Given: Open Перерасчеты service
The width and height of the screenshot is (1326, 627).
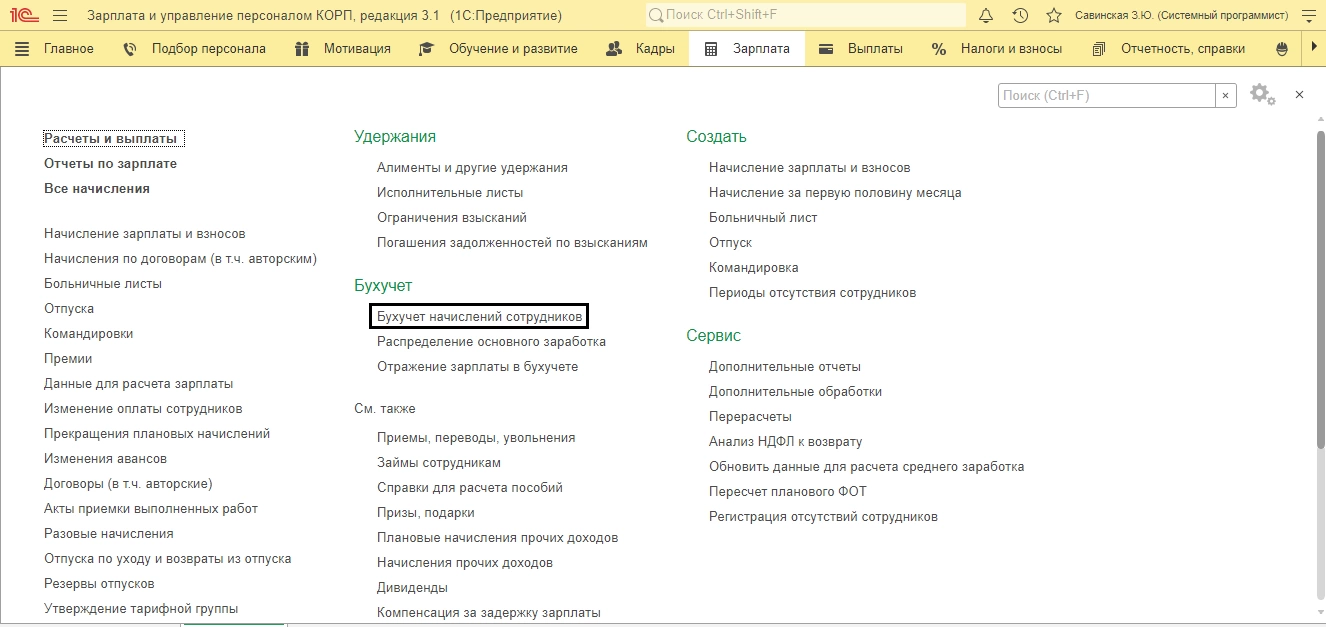Looking at the screenshot, I should pyautogui.click(x=750, y=417).
